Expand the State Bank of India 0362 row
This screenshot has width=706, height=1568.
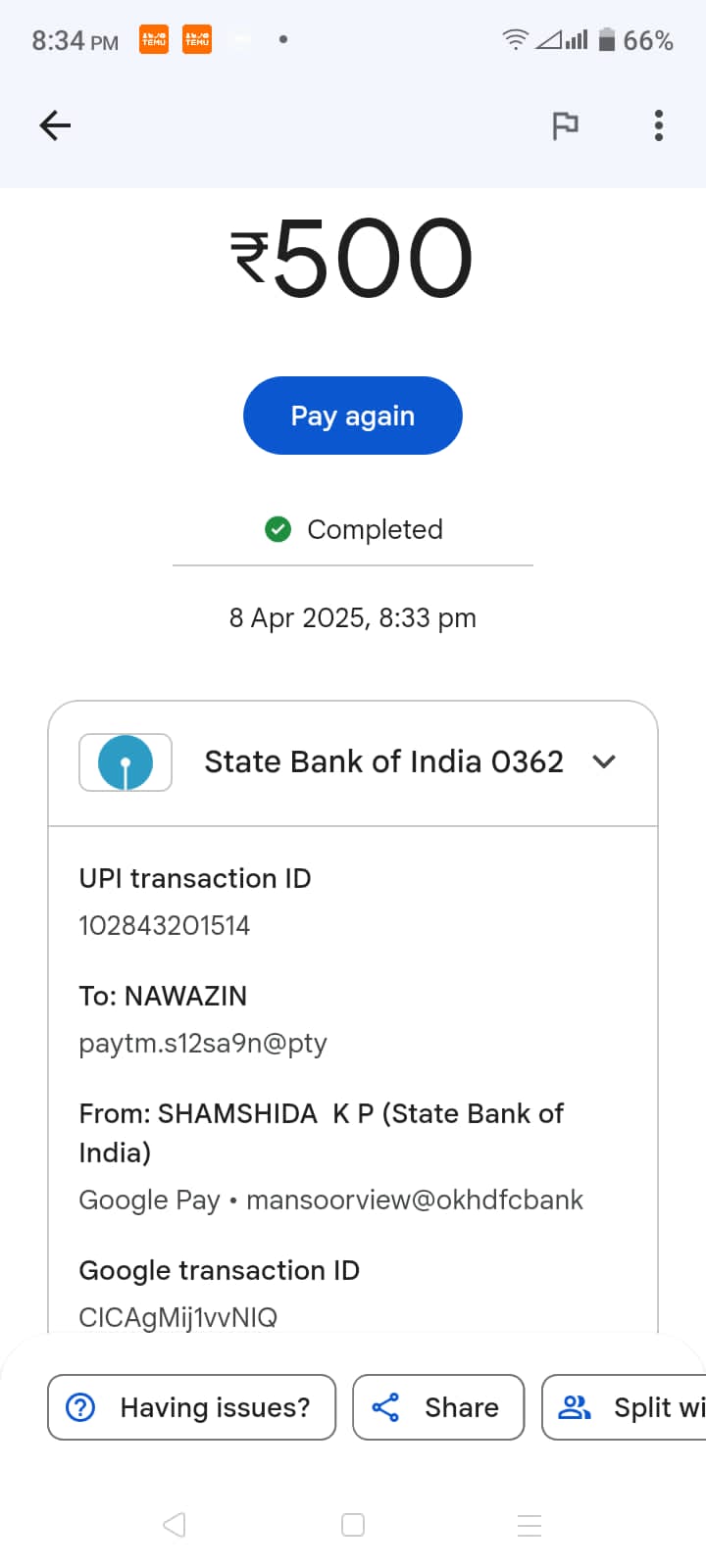(383, 762)
